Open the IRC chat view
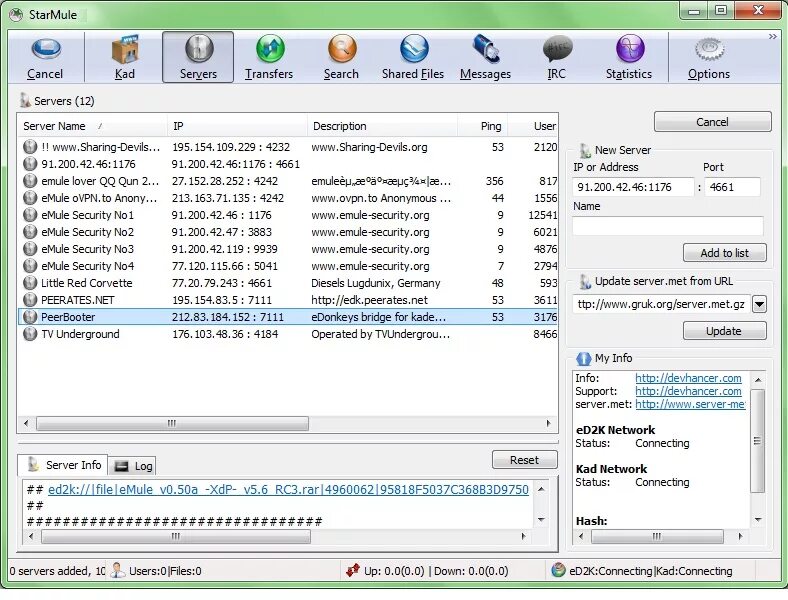This screenshot has height=600, width=788. pos(556,57)
